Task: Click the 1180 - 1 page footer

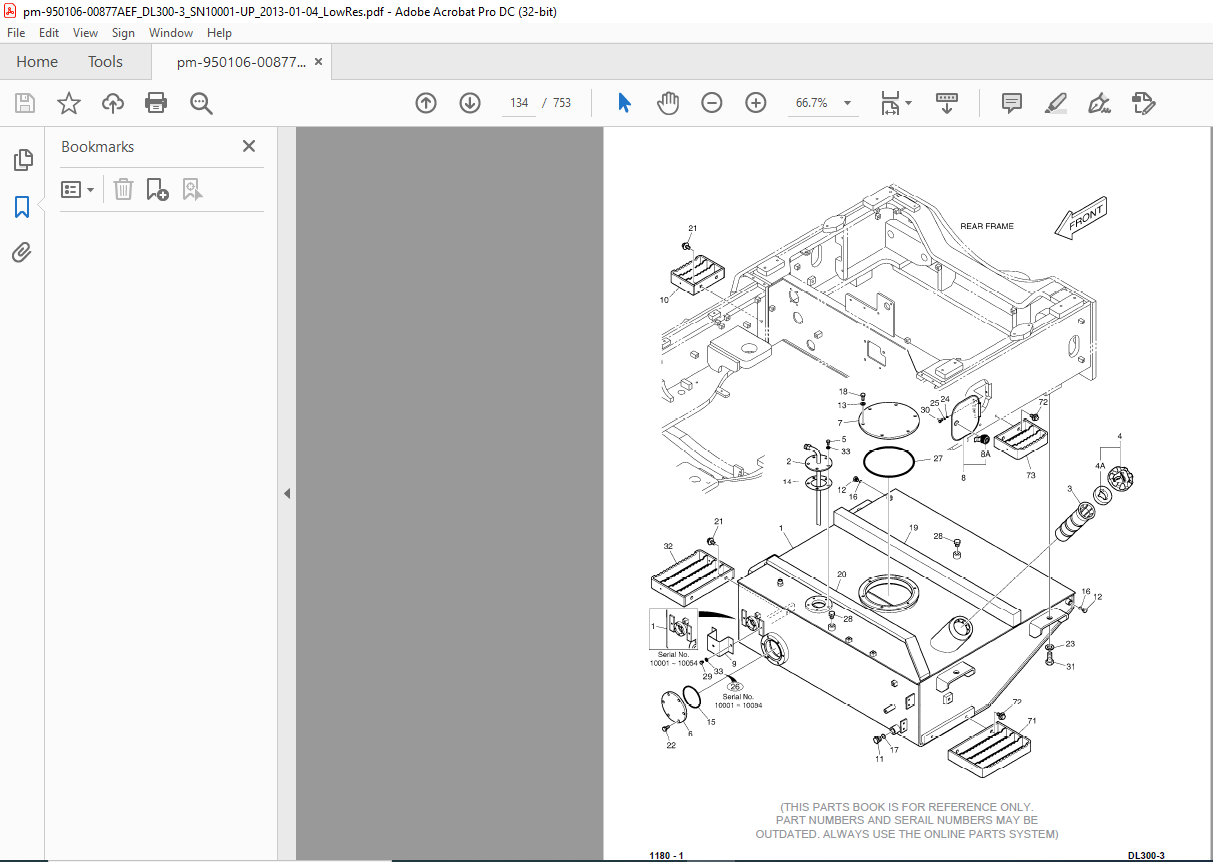Action: [x=666, y=855]
